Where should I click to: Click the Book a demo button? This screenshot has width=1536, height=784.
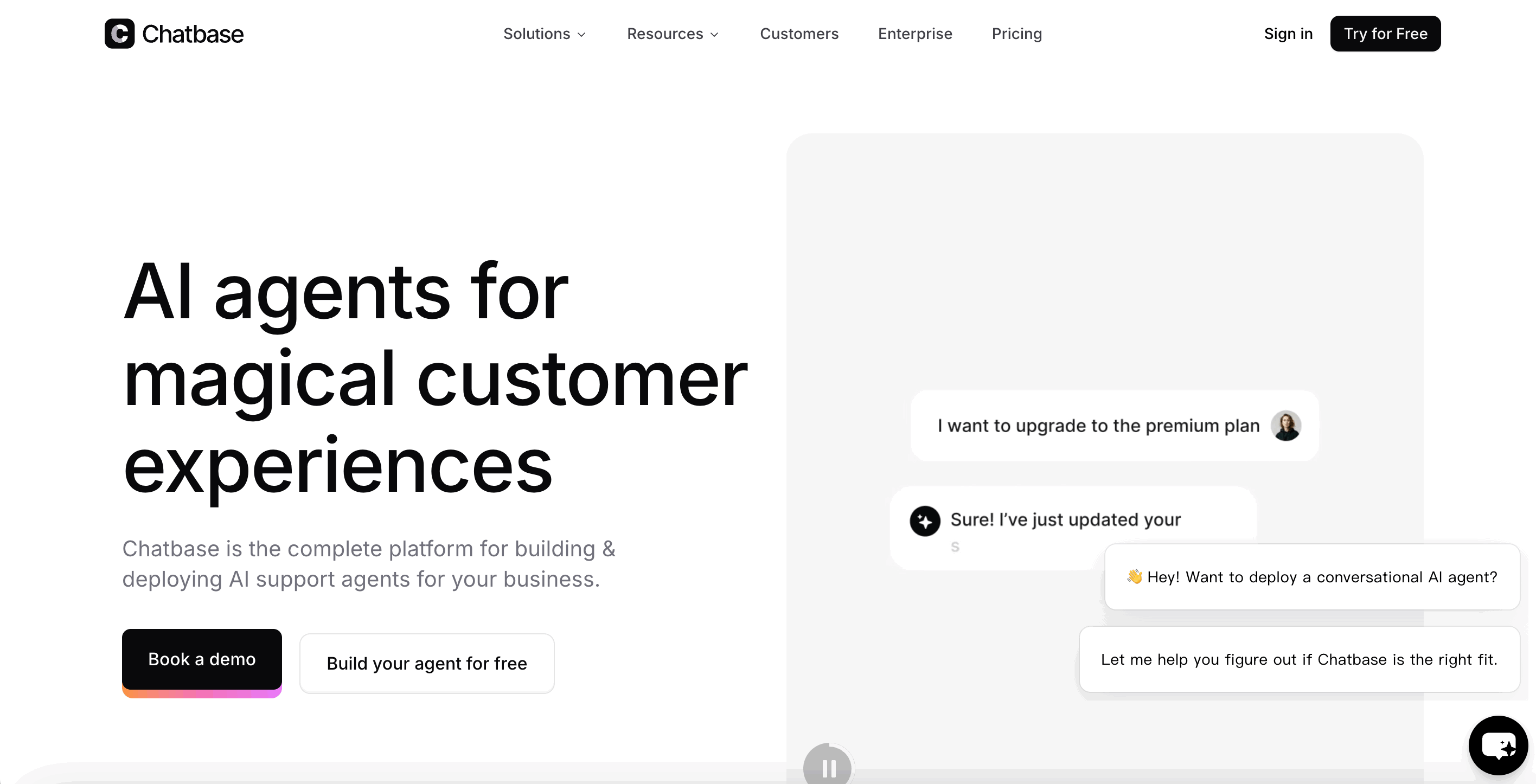pyautogui.click(x=202, y=659)
